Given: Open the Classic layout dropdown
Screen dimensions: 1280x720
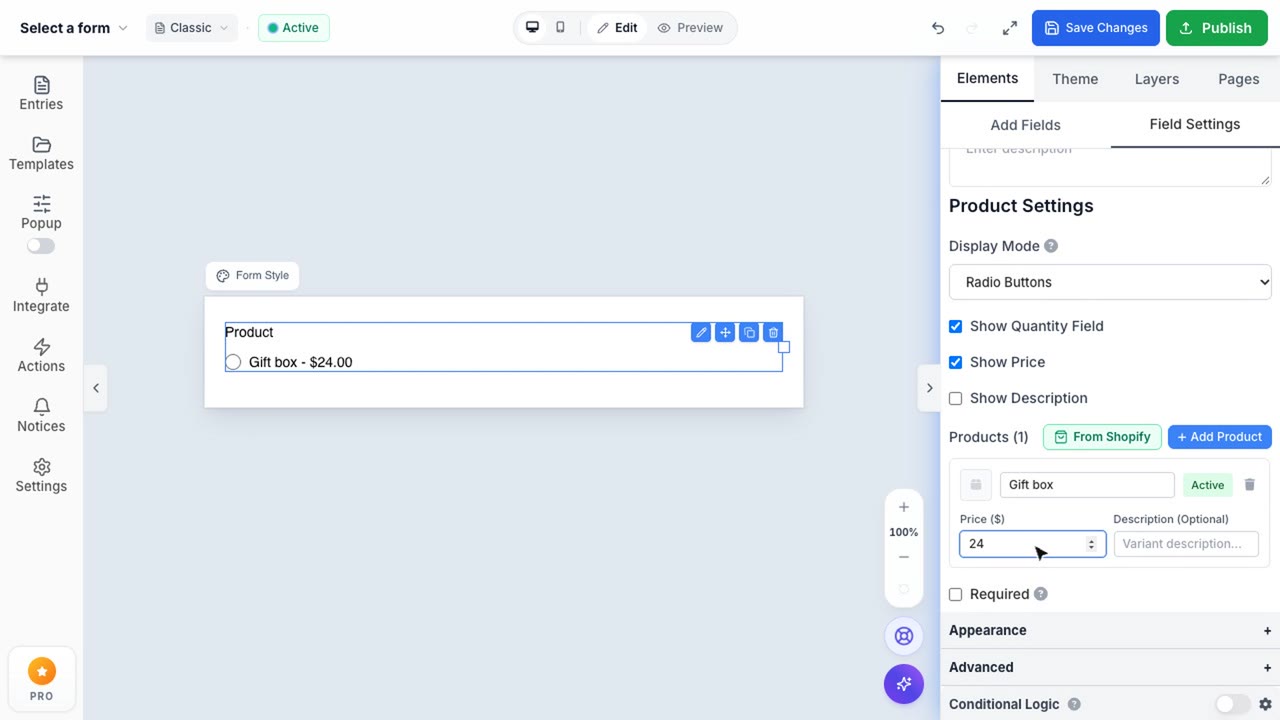Looking at the screenshot, I should pos(192,28).
